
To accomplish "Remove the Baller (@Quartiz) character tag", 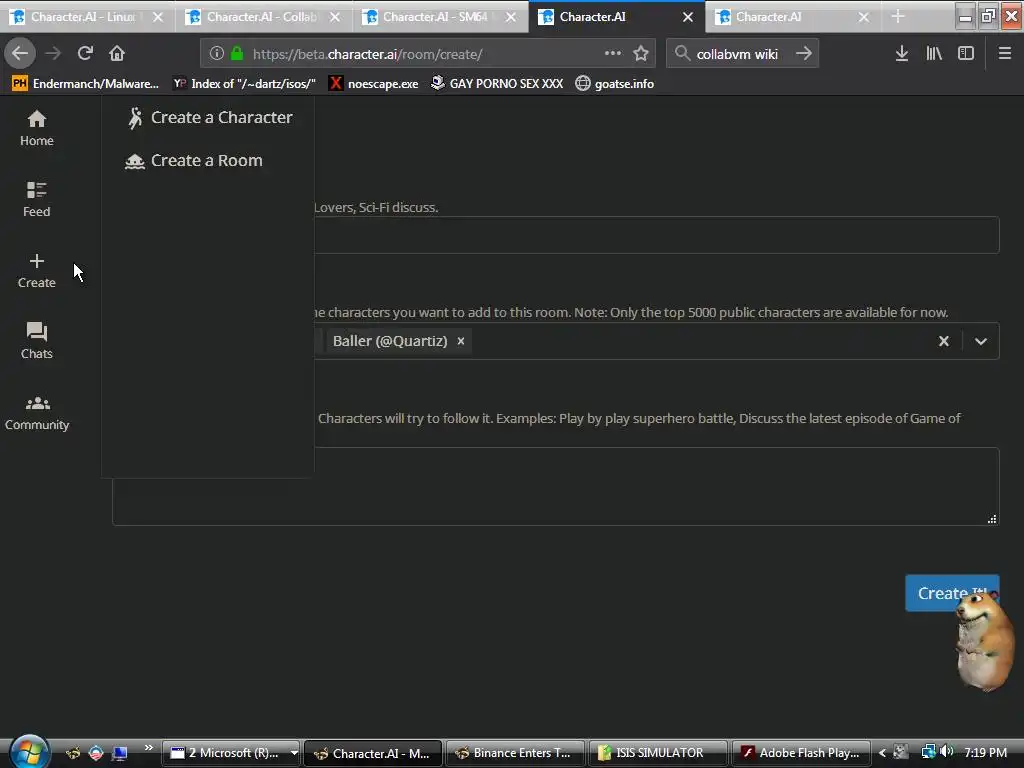I will pos(461,341).
